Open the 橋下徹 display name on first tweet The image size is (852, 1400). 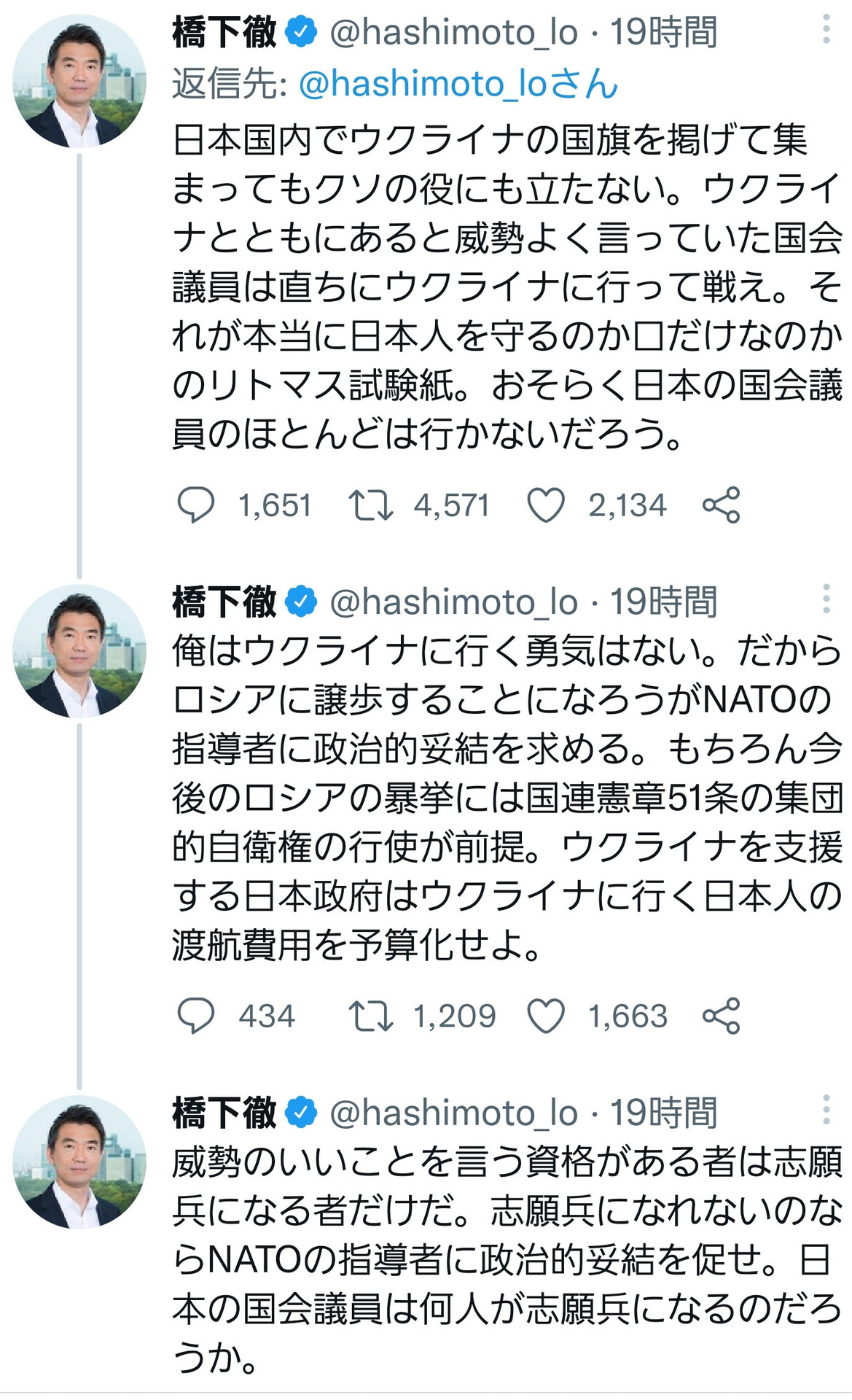224,32
